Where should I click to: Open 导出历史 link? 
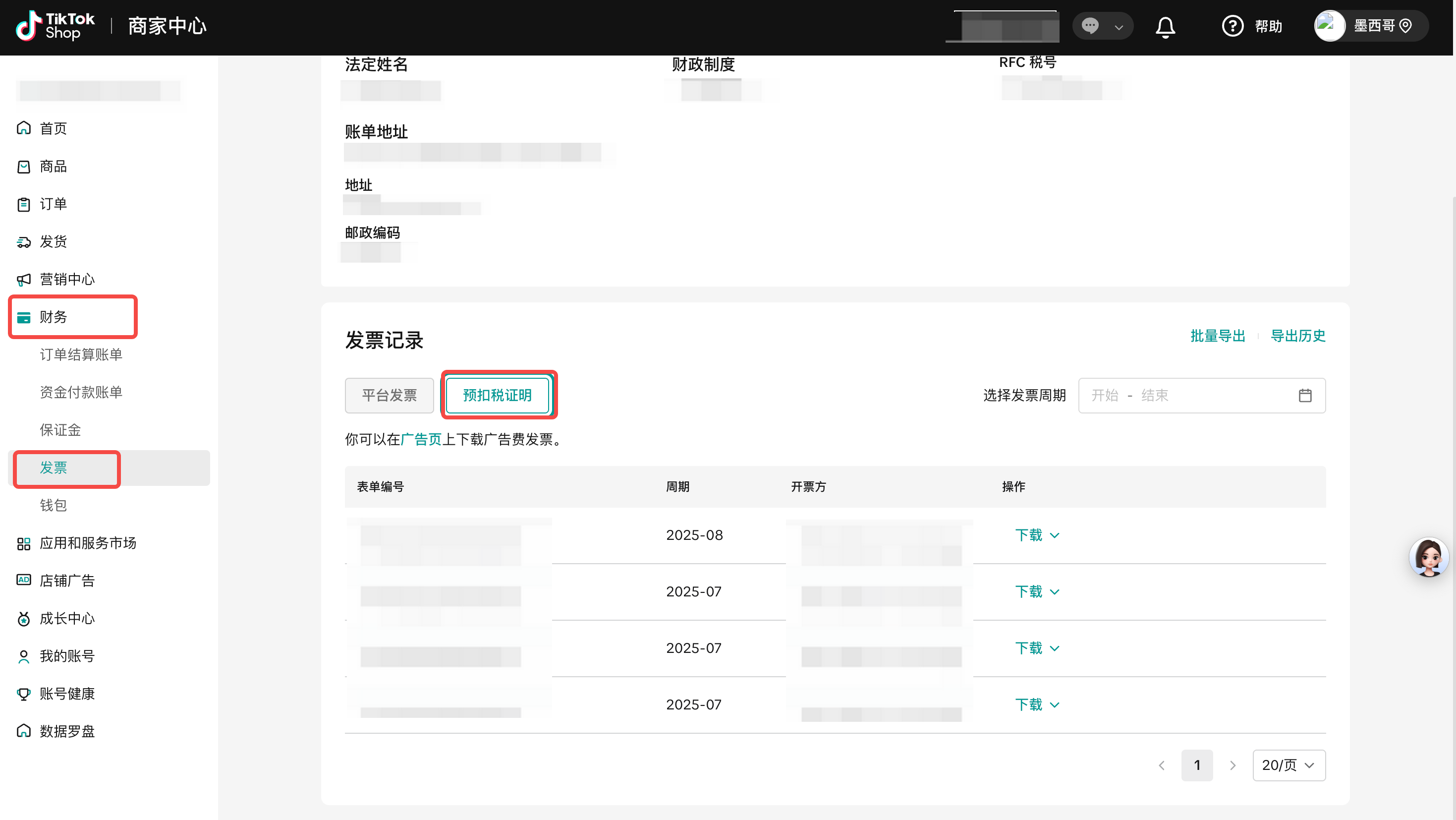(x=1298, y=336)
